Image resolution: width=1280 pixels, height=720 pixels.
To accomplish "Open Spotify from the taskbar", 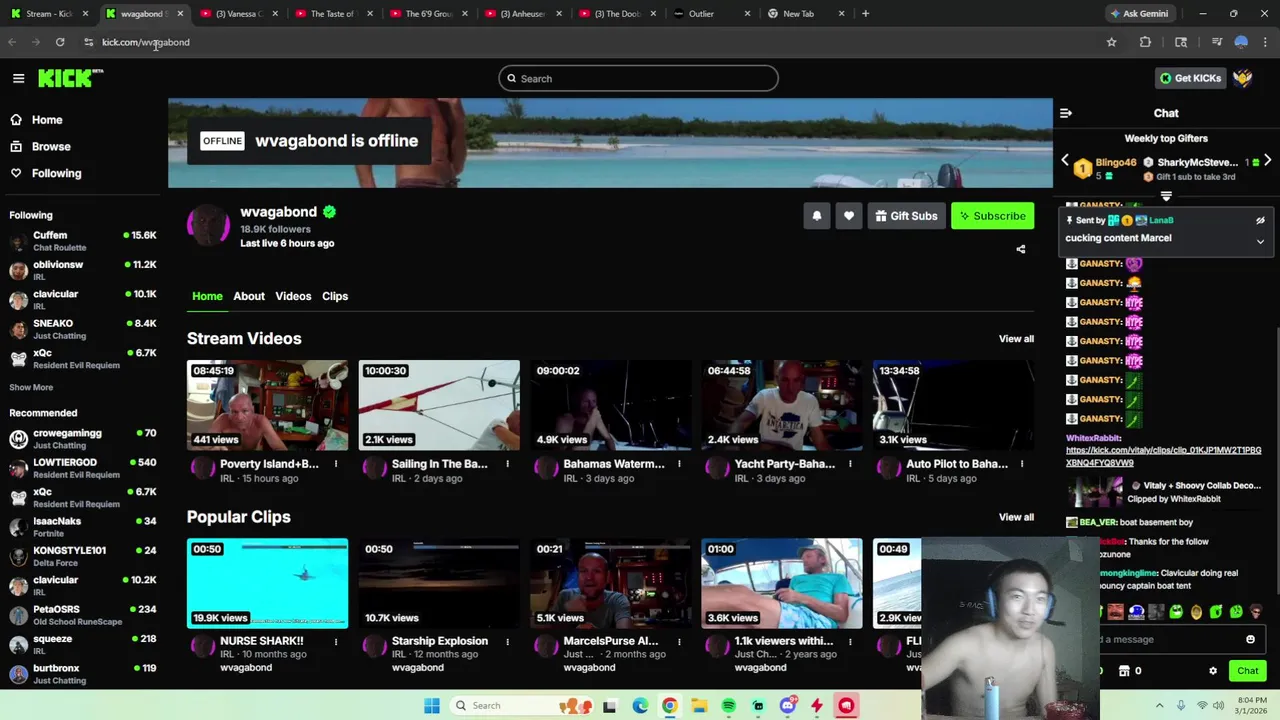I will point(729,706).
